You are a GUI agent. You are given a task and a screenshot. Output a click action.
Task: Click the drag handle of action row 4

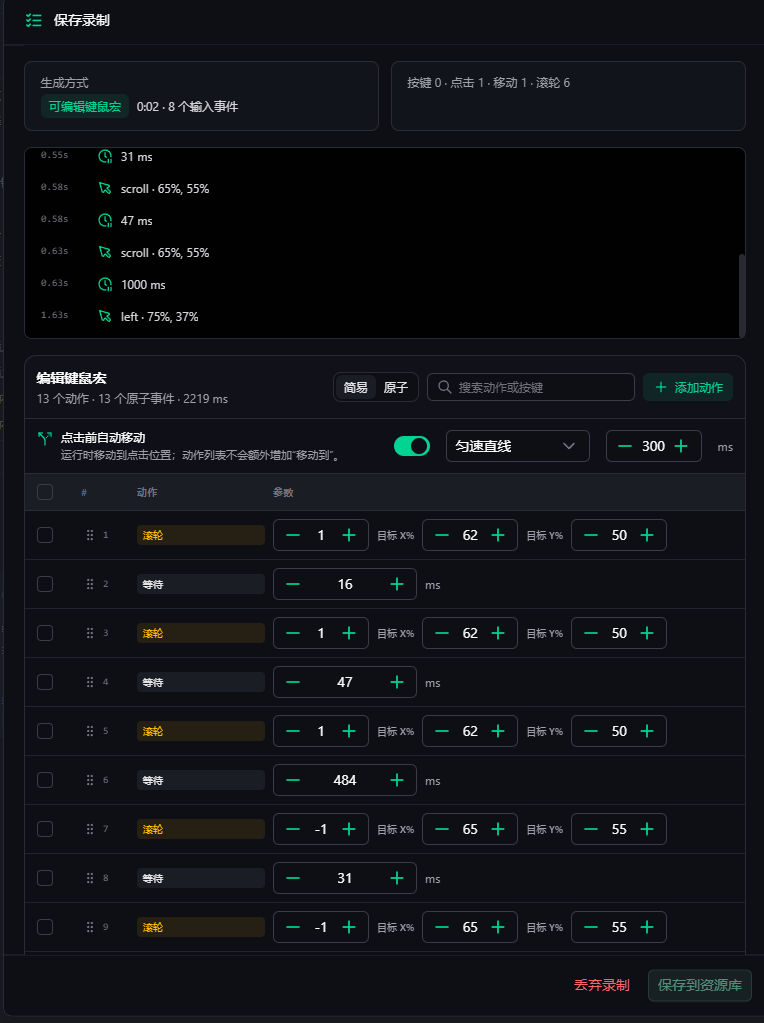pyautogui.click(x=90, y=682)
